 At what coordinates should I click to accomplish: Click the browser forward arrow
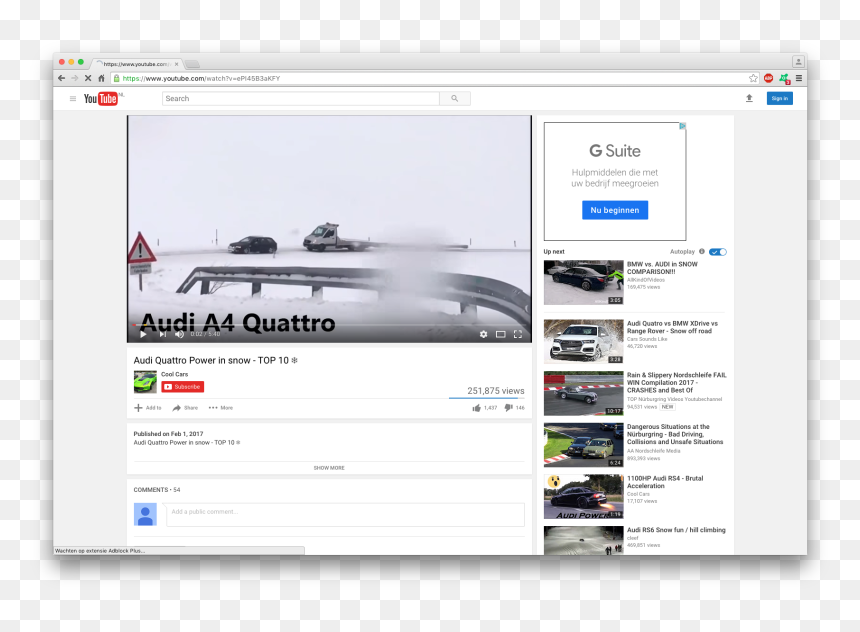(75, 78)
